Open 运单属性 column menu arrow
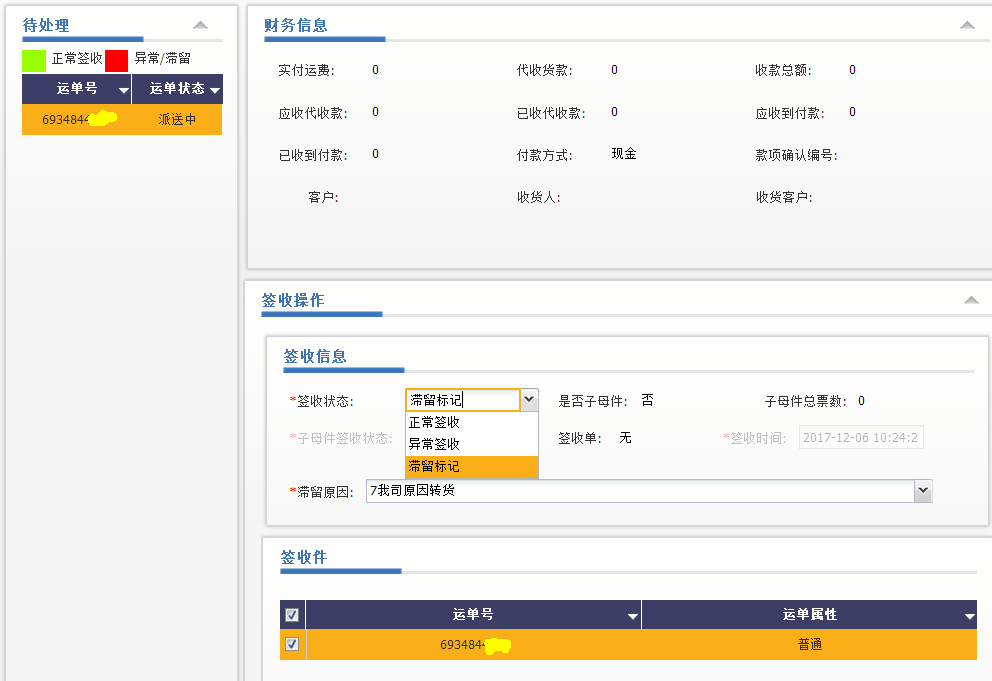992x681 pixels. tap(968, 616)
